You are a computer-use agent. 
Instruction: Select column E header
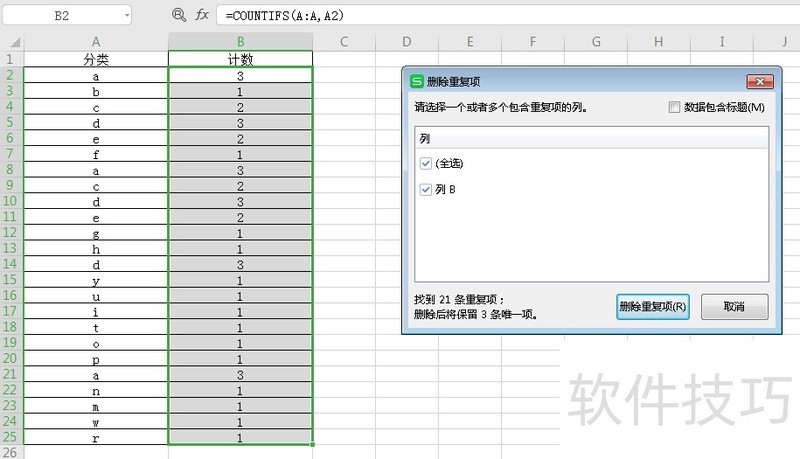tap(470, 42)
